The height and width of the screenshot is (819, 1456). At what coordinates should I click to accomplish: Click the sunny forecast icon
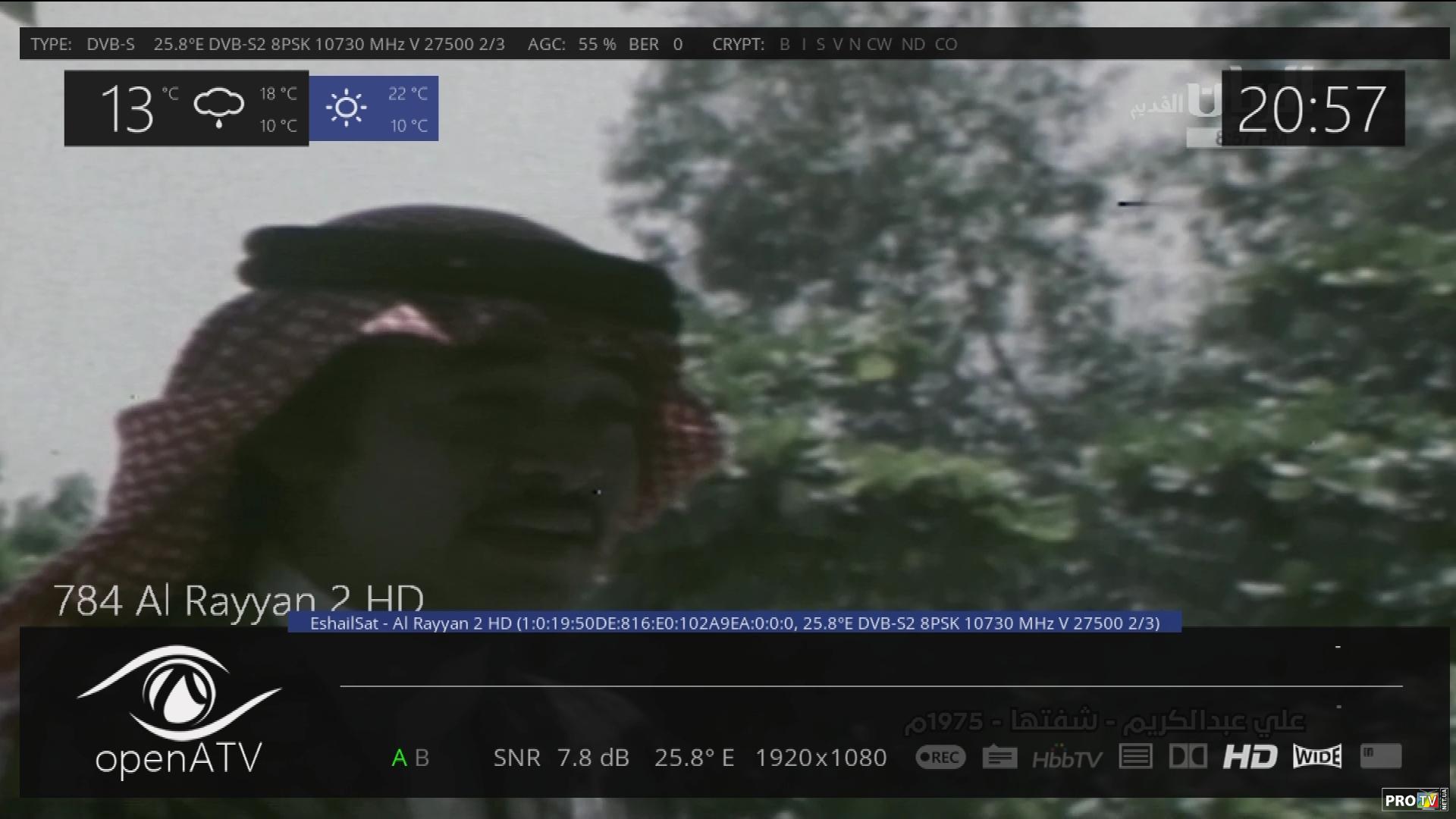coord(347,108)
